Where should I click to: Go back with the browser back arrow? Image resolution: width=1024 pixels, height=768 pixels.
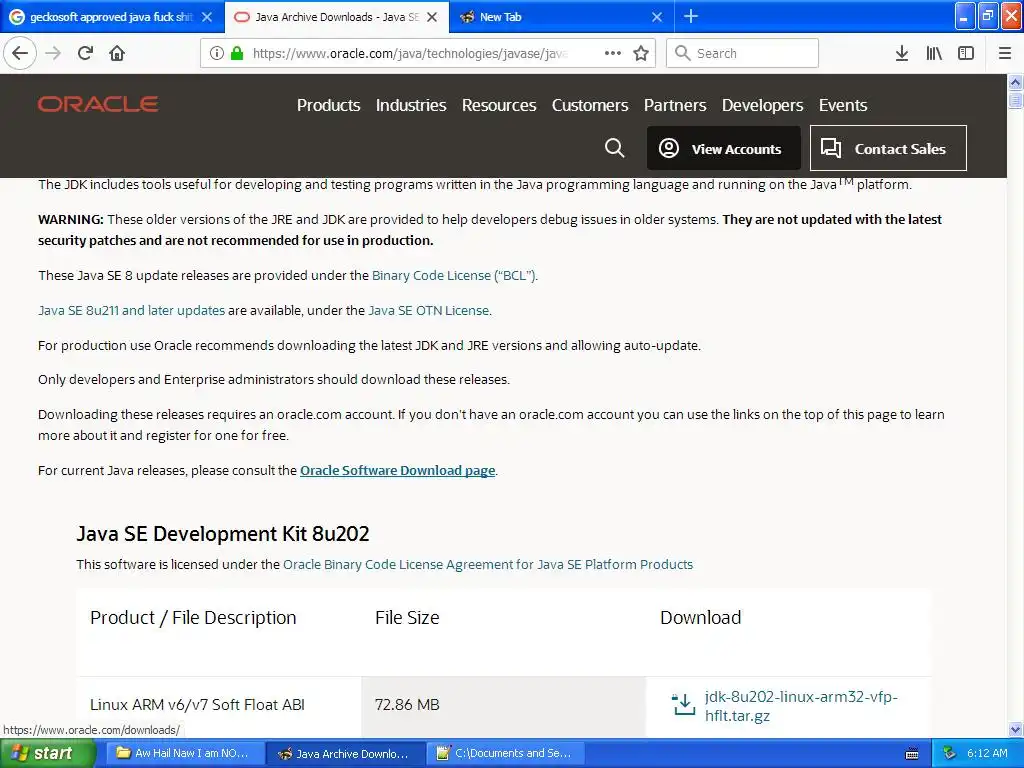click(20, 53)
